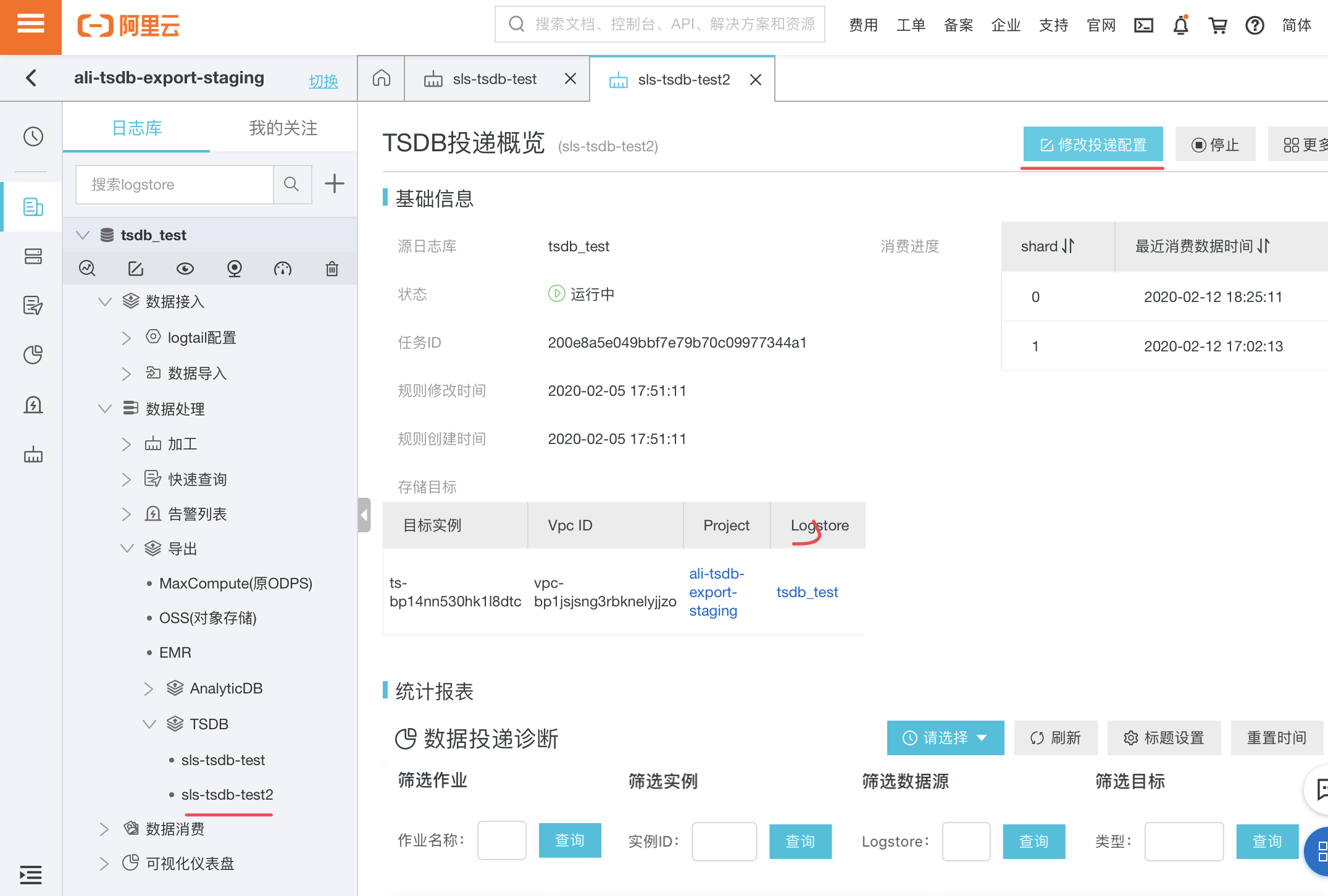1328x896 pixels.
Task: Expand the logtail配置 node
Action: click(127, 338)
